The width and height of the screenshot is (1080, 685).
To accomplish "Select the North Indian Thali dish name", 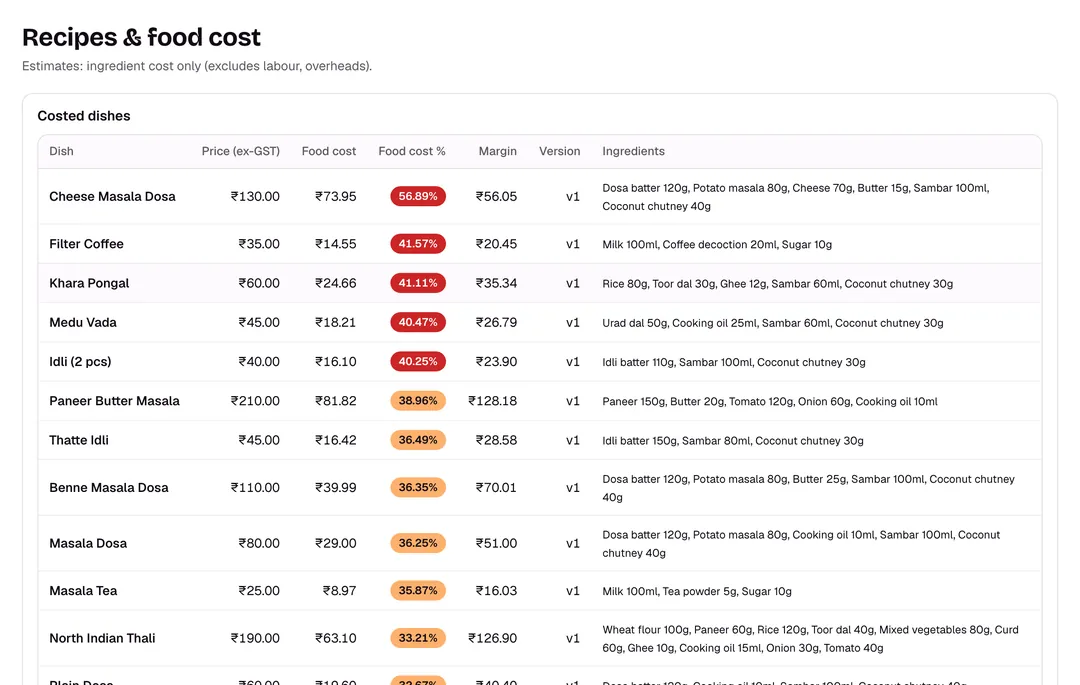I will coord(102,639).
